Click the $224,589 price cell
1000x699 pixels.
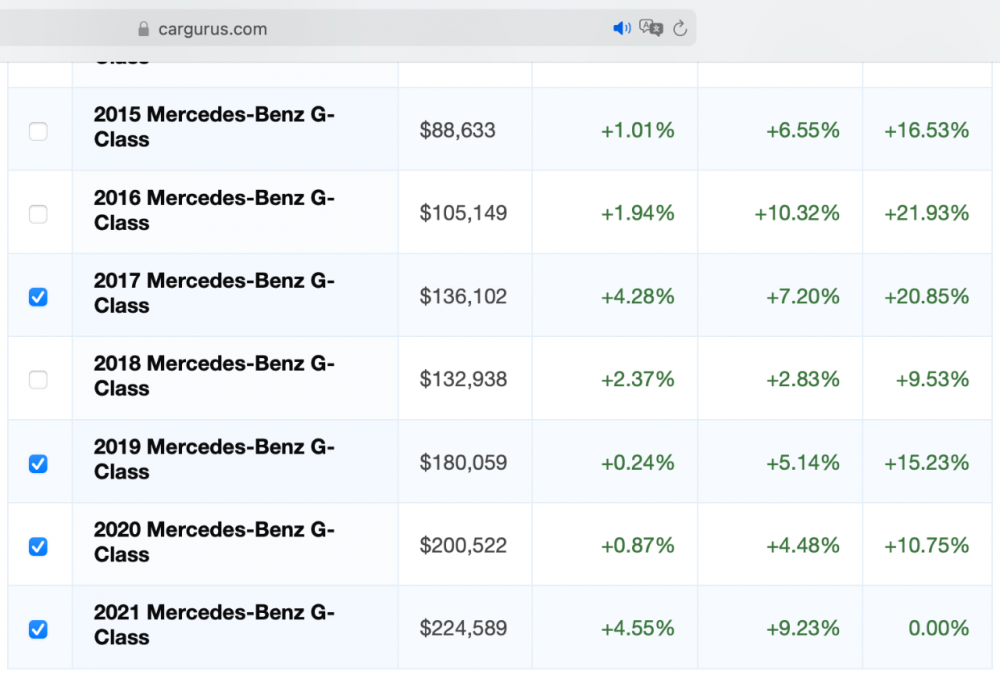pyautogui.click(x=463, y=629)
